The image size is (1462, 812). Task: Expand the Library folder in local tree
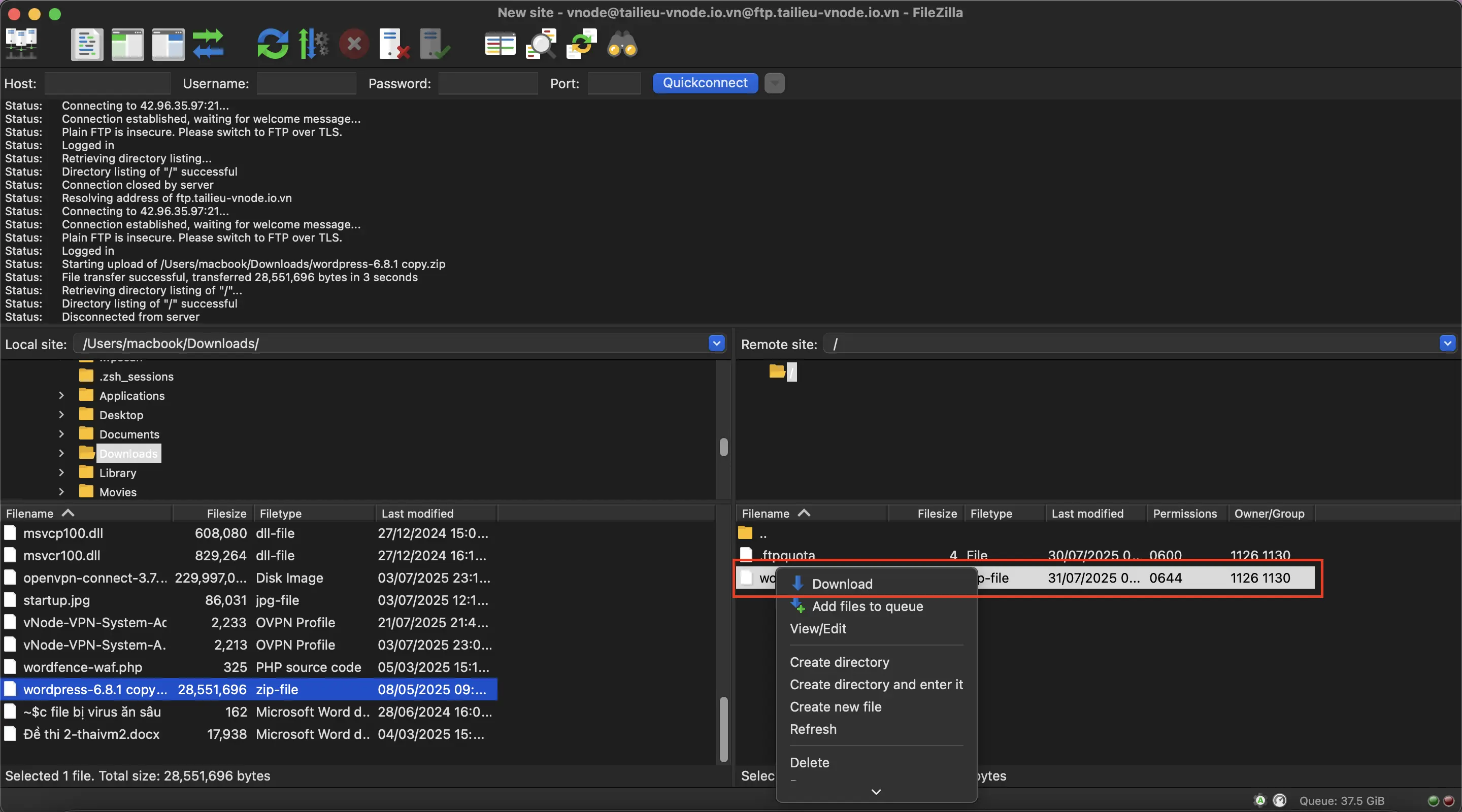point(61,472)
